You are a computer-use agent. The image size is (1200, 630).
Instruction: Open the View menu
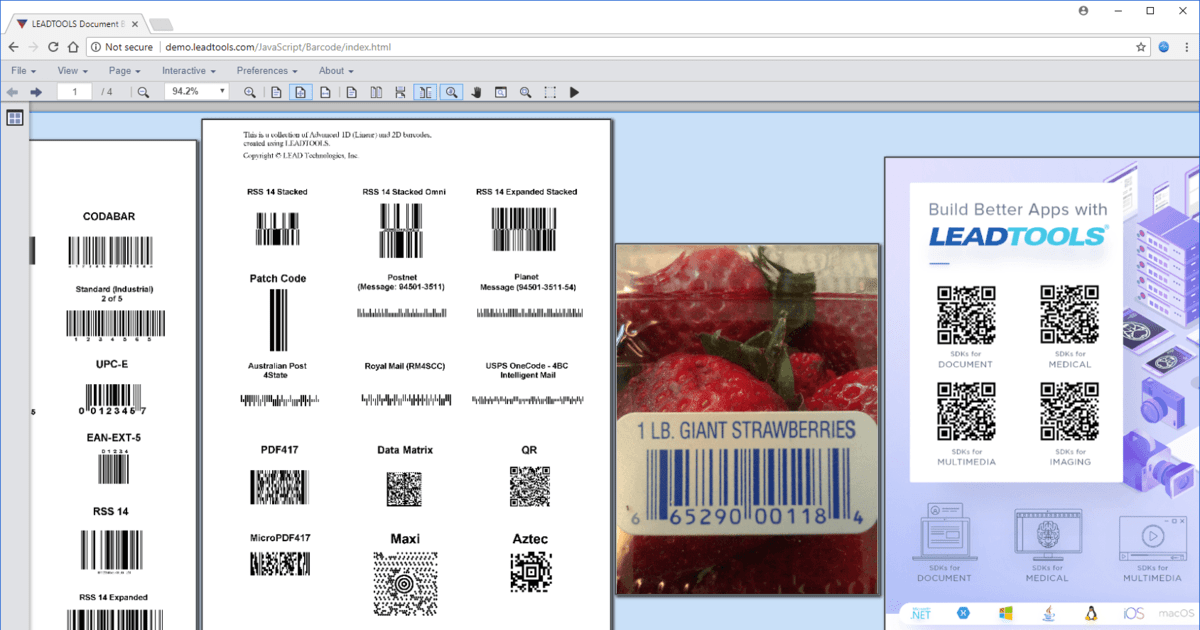pyautogui.click(x=72, y=71)
